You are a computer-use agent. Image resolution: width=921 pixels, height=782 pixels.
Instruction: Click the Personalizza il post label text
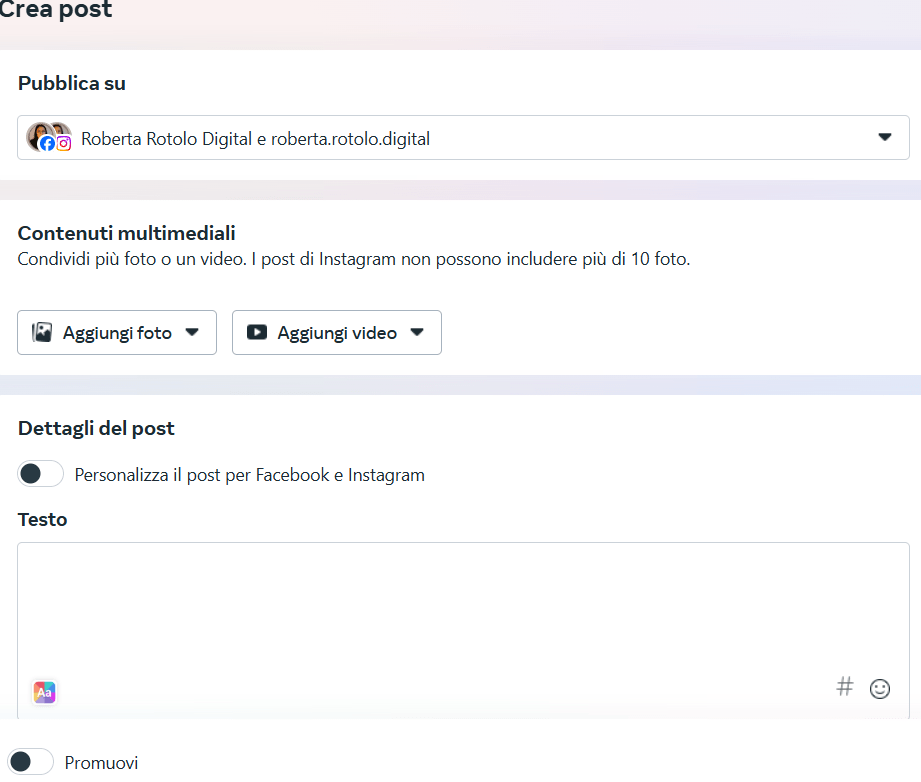(249, 475)
